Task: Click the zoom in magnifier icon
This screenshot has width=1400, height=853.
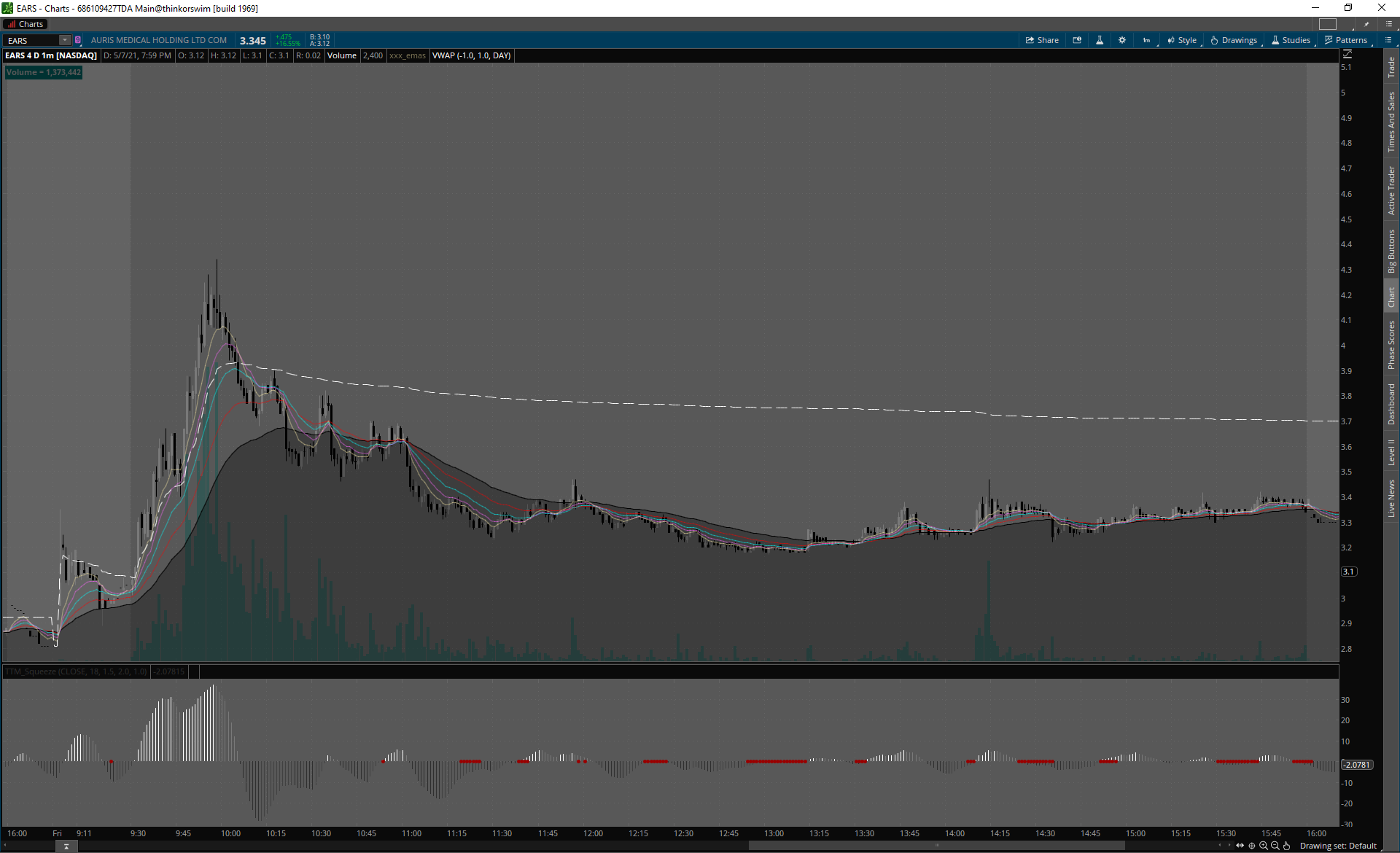Action: click(1264, 846)
